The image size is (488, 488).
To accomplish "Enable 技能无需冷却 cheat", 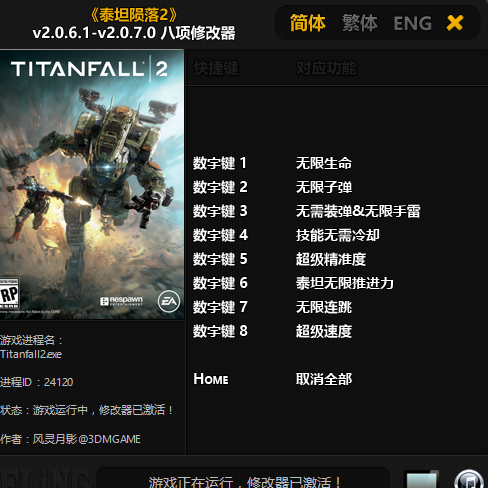I will (338, 235).
